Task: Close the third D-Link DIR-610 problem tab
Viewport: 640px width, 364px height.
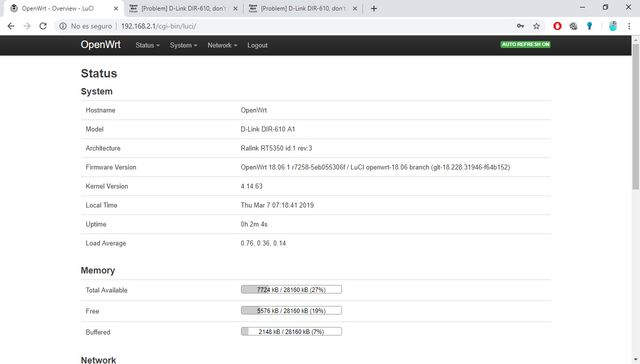Action: pos(355,9)
